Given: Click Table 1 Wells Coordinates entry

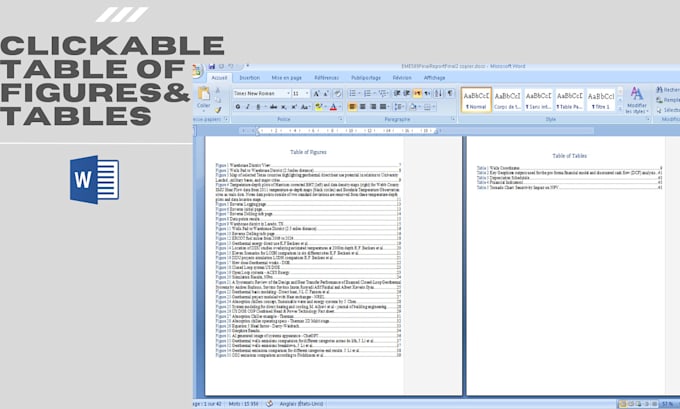Looking at the screenshot, I should coord(569,168).
